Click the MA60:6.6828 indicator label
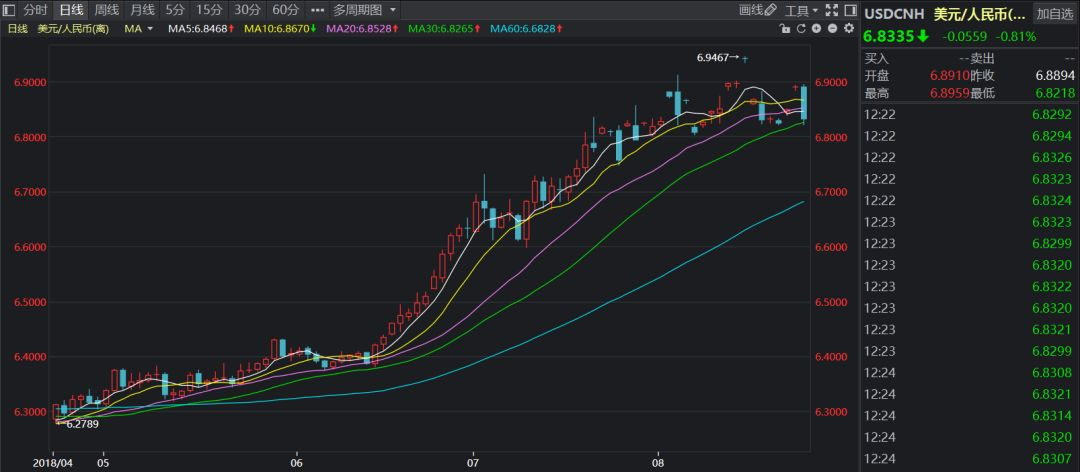 click(526, 28)
